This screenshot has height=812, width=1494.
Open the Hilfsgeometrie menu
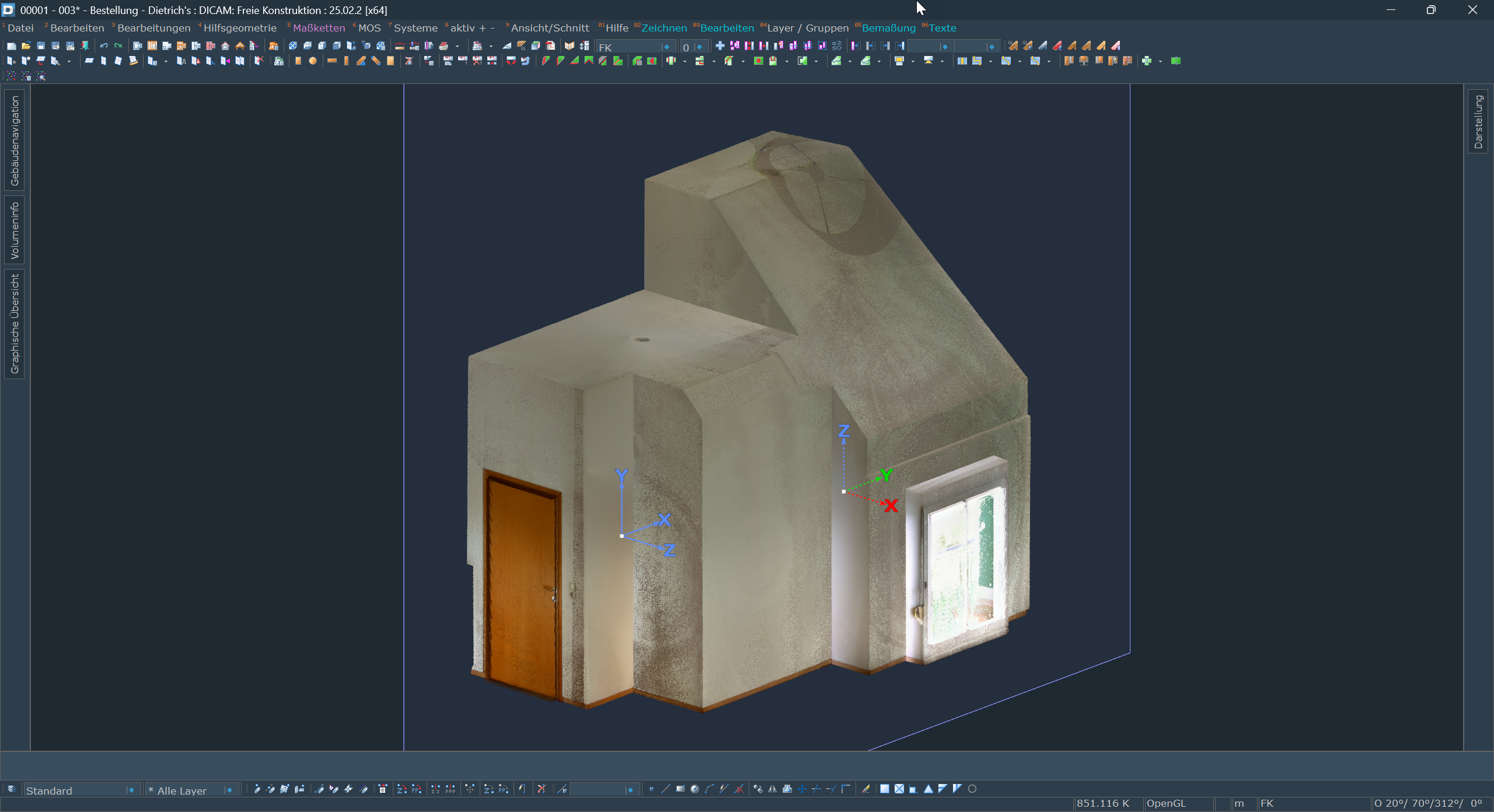coord(239,28)
